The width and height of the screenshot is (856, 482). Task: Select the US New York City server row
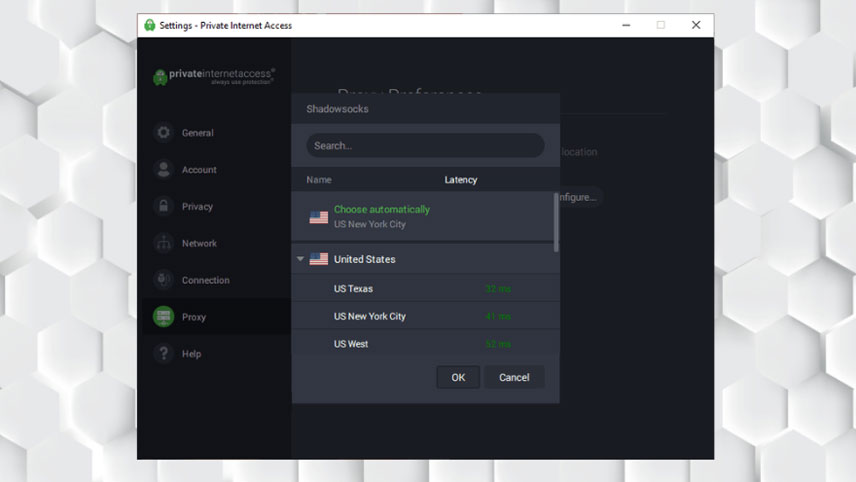pos(426,316)
